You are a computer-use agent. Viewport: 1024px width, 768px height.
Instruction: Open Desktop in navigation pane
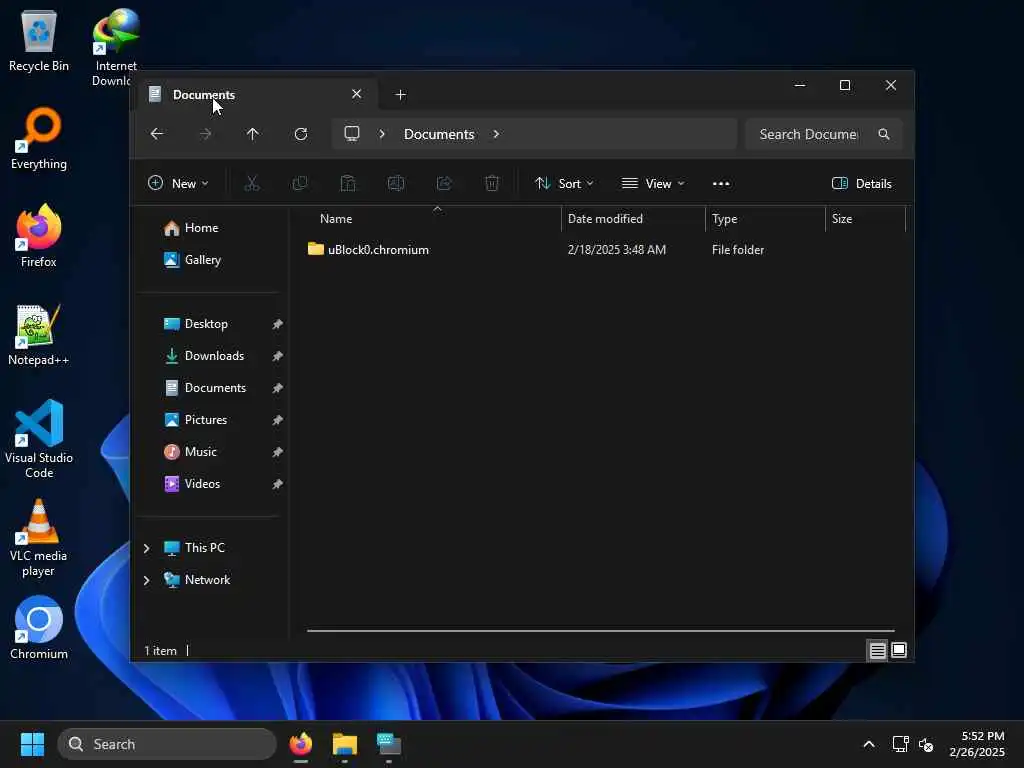(x=206, y=324)
